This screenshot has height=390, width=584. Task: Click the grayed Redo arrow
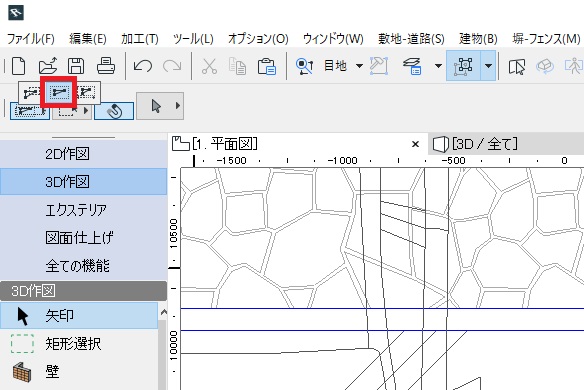coord(172,66)
